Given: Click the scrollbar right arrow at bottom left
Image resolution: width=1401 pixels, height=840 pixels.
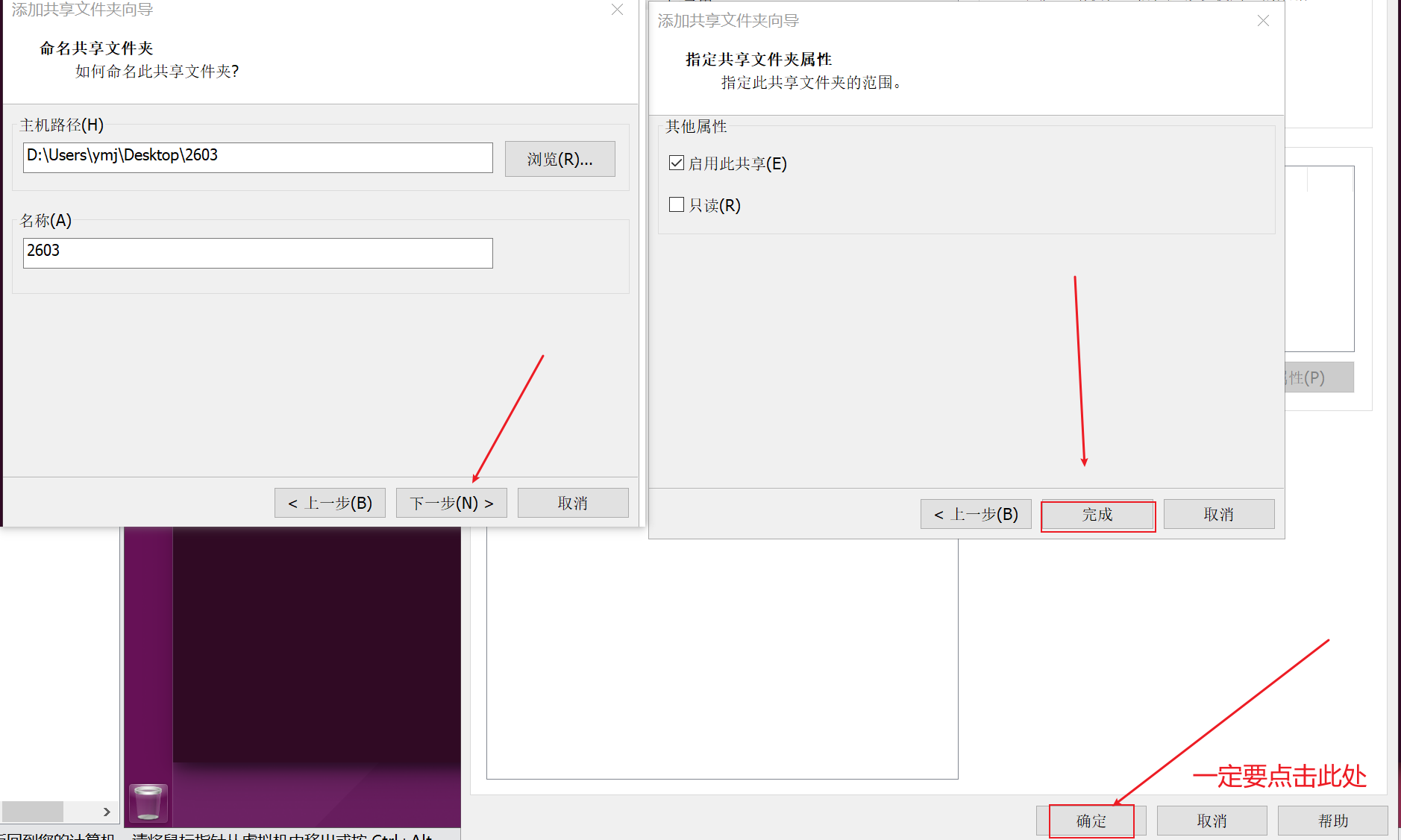Looking at the screenshot, I should click(x=107, y=812).
